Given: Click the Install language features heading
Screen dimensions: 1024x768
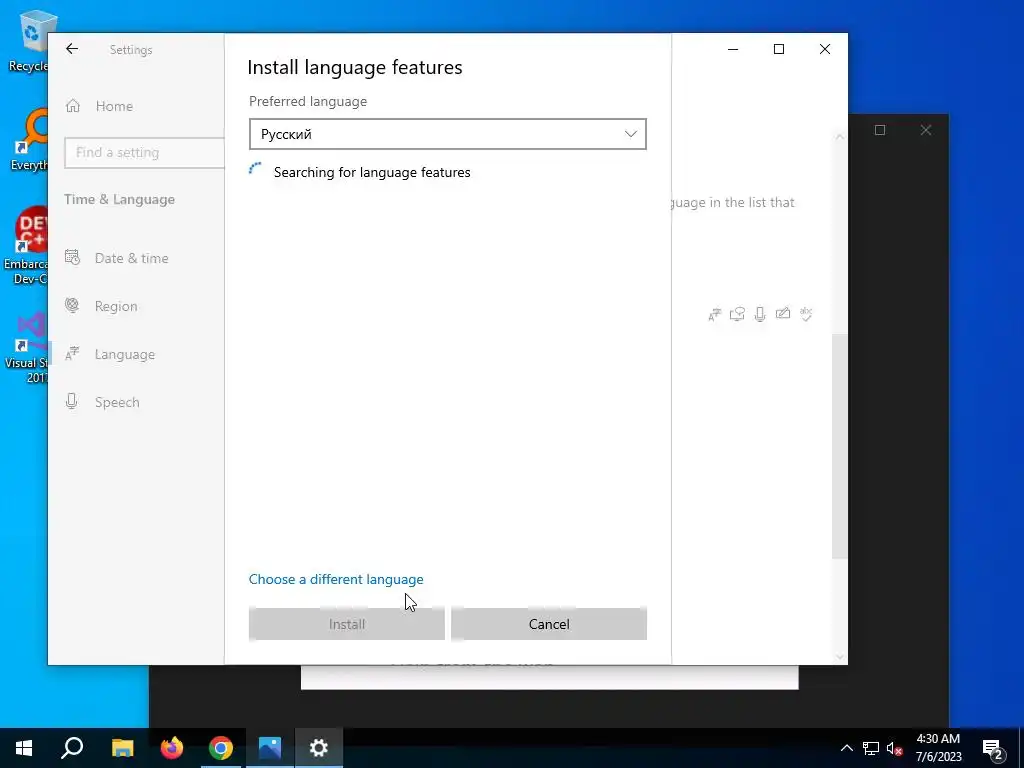Looking at the screenshot, I should pyautogui.click(x=355, y=67).
